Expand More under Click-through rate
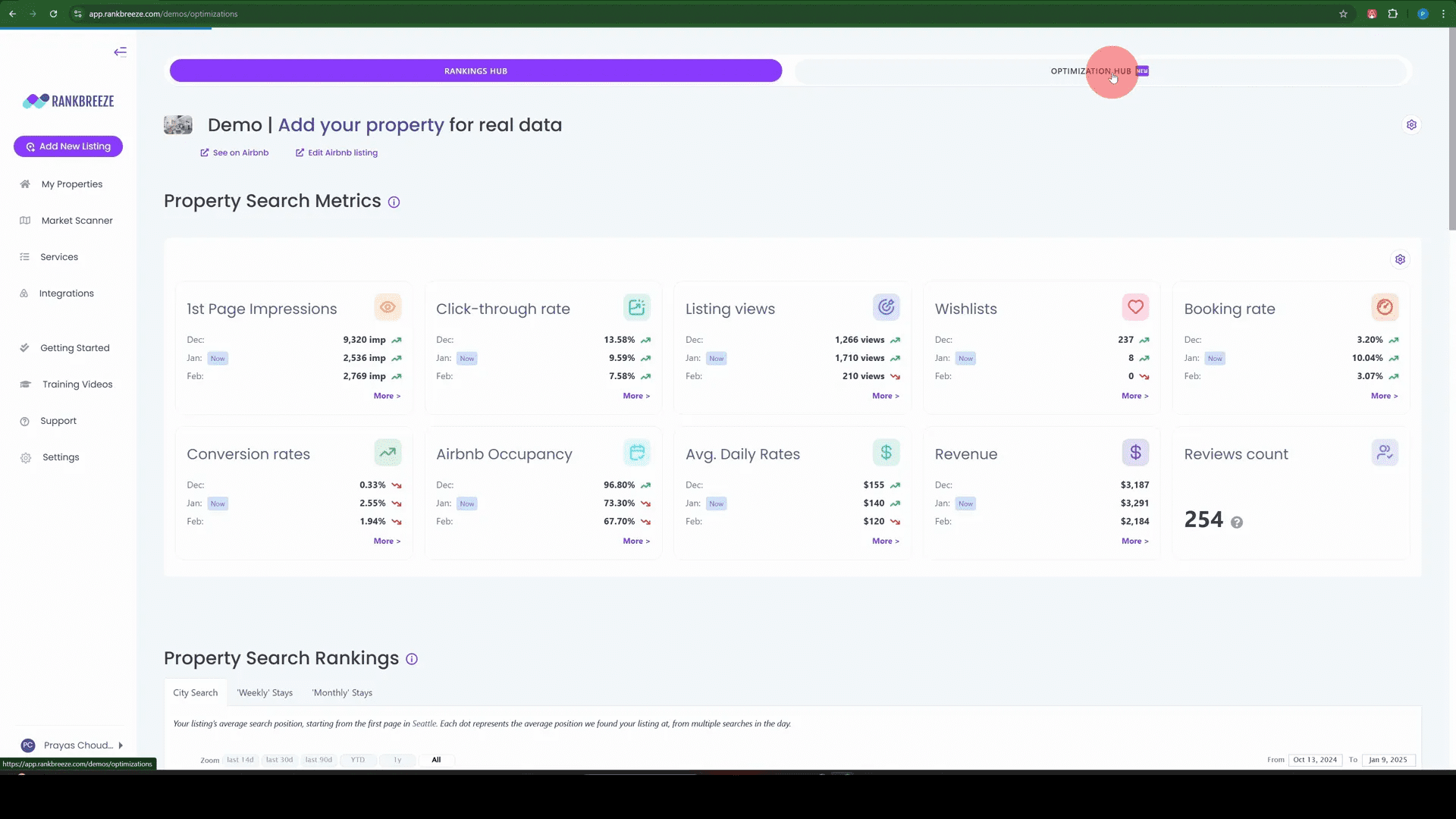 [636, 396]
